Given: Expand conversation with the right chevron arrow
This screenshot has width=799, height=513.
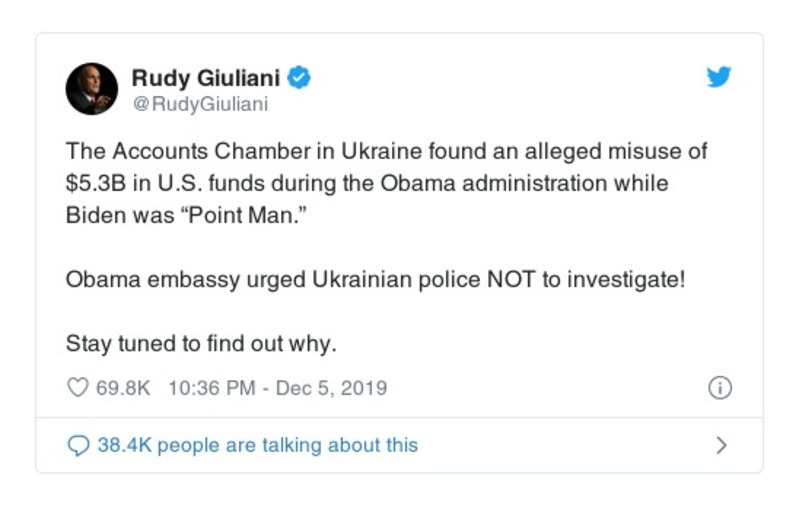Looking at the screenshot, I should coord(721,445).
